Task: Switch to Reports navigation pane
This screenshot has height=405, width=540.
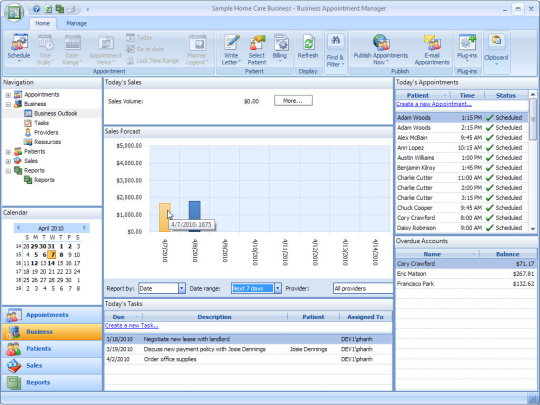Action: 52,382
